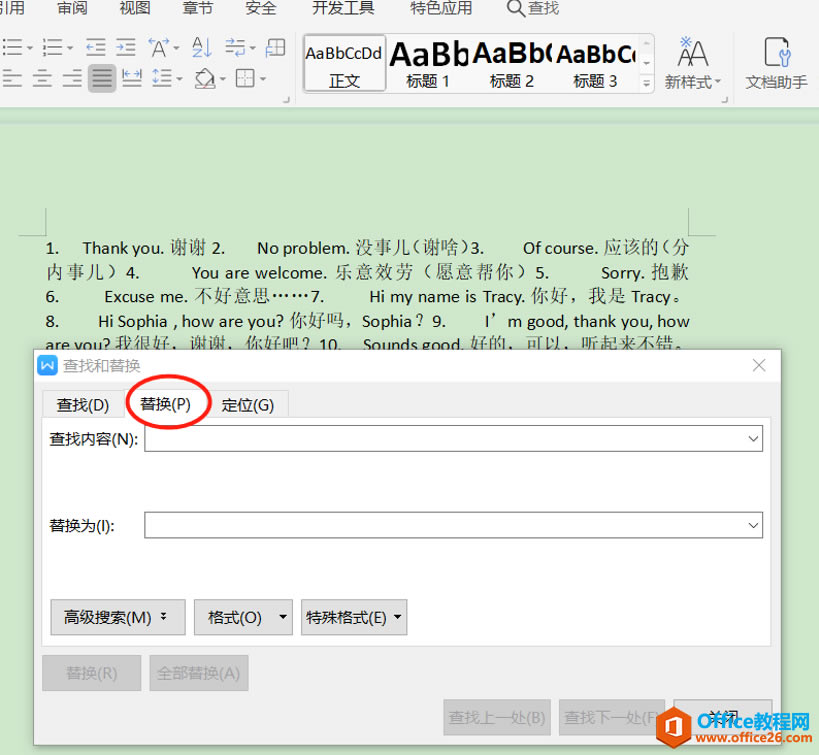Click the line spacing icon
The image size is (819, 755).
(x=162, y=79)
